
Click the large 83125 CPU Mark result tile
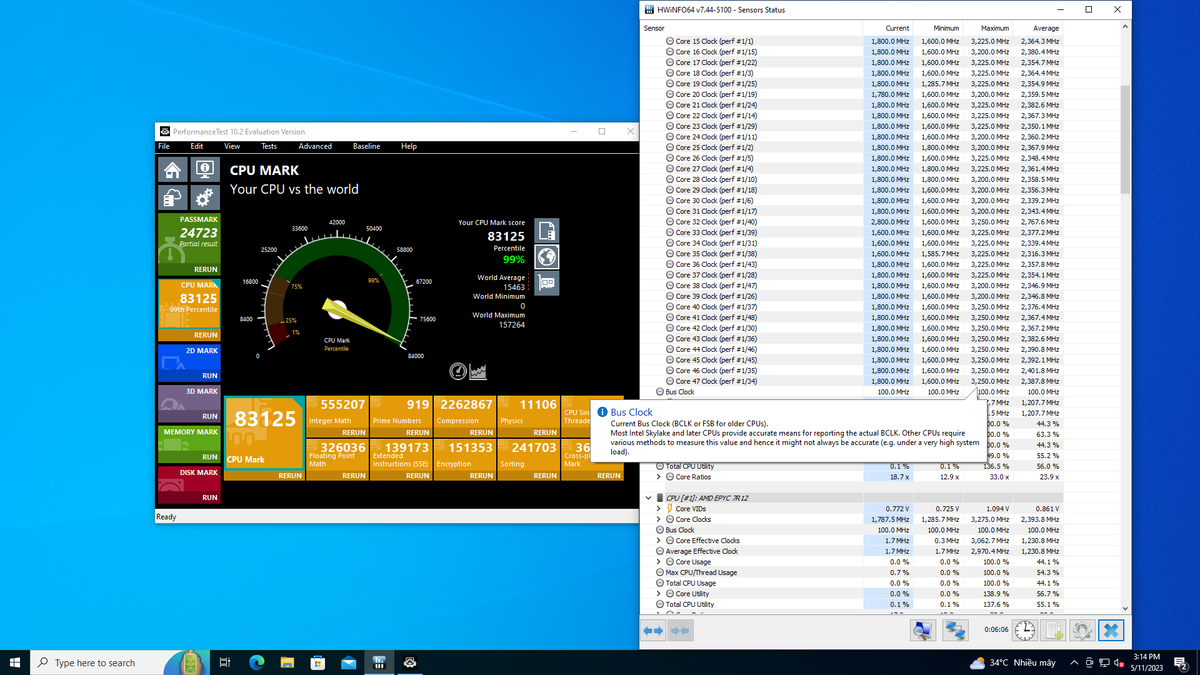point(264,432)
